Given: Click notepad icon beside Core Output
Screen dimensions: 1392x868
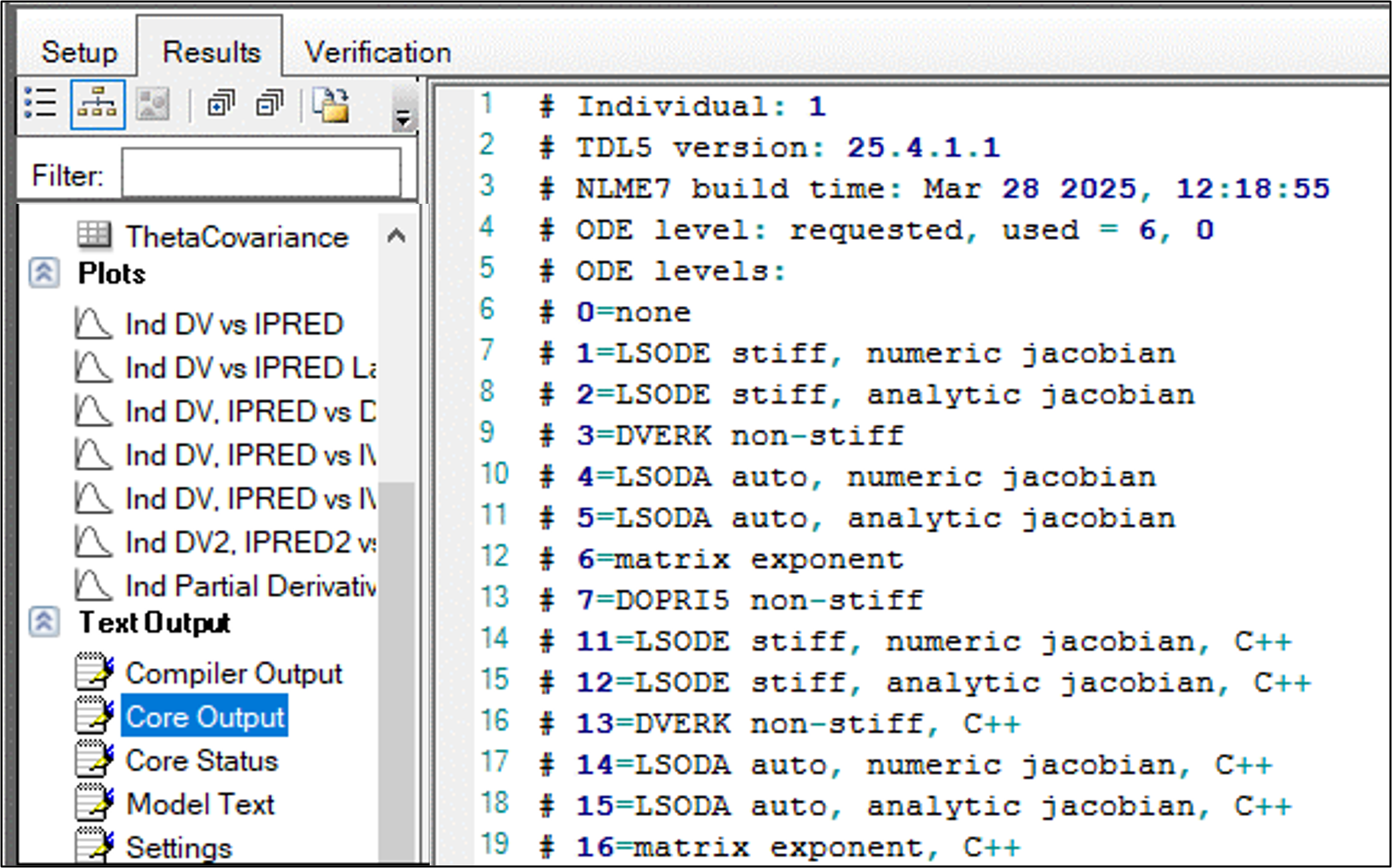Looking at the screenshot, I should click(x=94, y=715).
